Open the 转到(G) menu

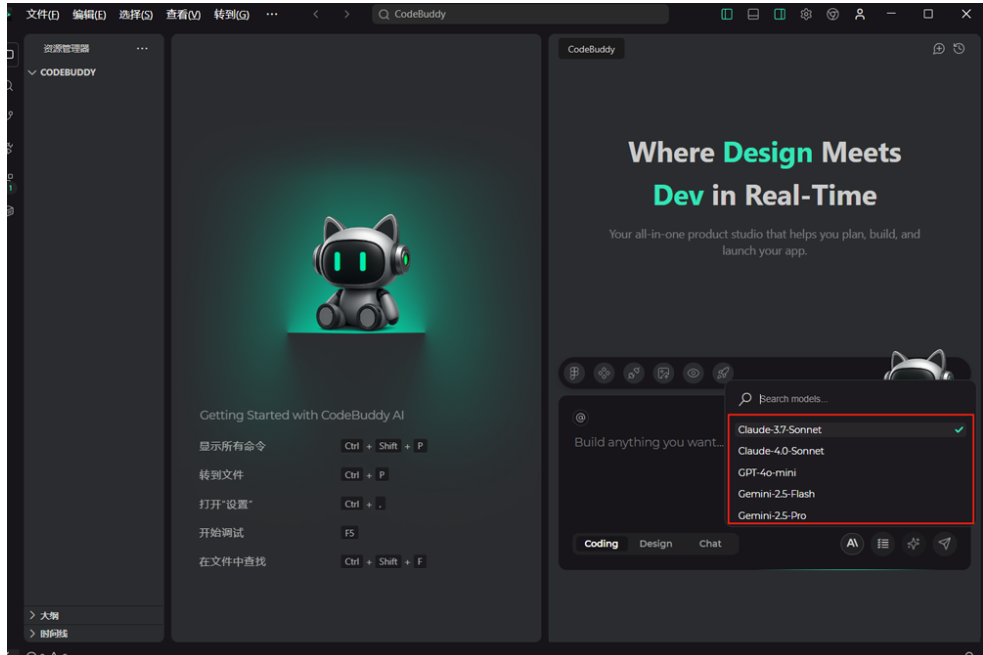pyautogui.click(x=231, y=14)
